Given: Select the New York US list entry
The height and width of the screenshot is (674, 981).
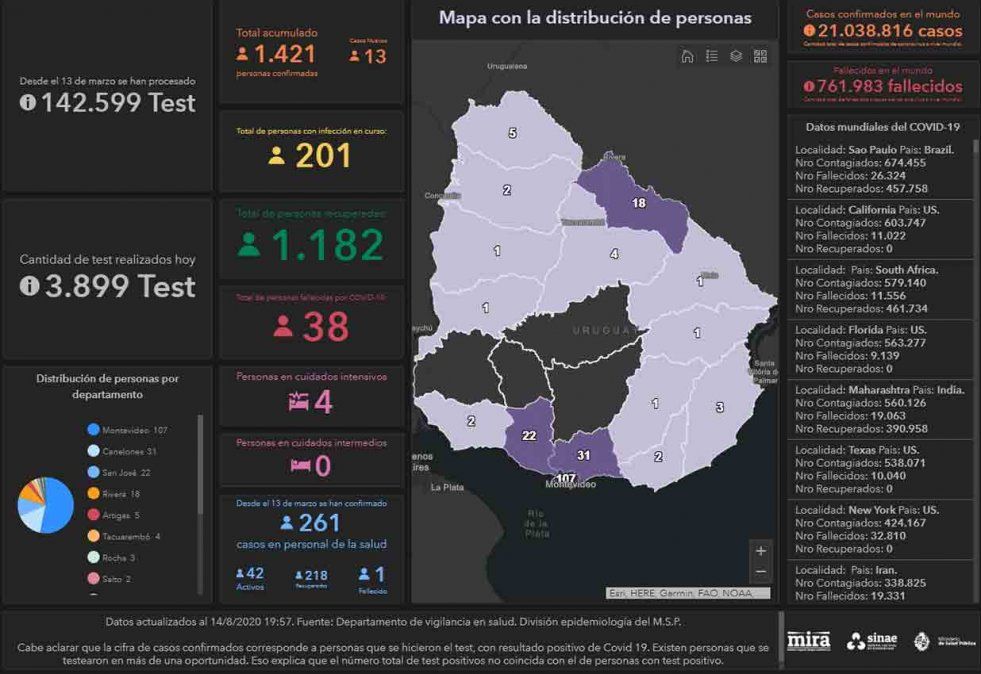Looking at the screenshot, I should [x=878, y=529].
